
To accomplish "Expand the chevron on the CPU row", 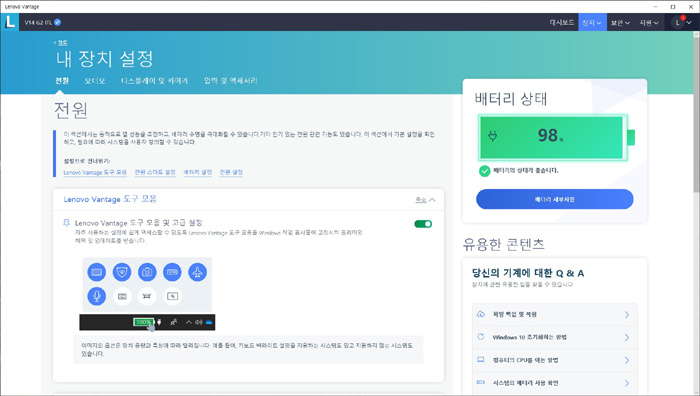I will pos(627,360).
